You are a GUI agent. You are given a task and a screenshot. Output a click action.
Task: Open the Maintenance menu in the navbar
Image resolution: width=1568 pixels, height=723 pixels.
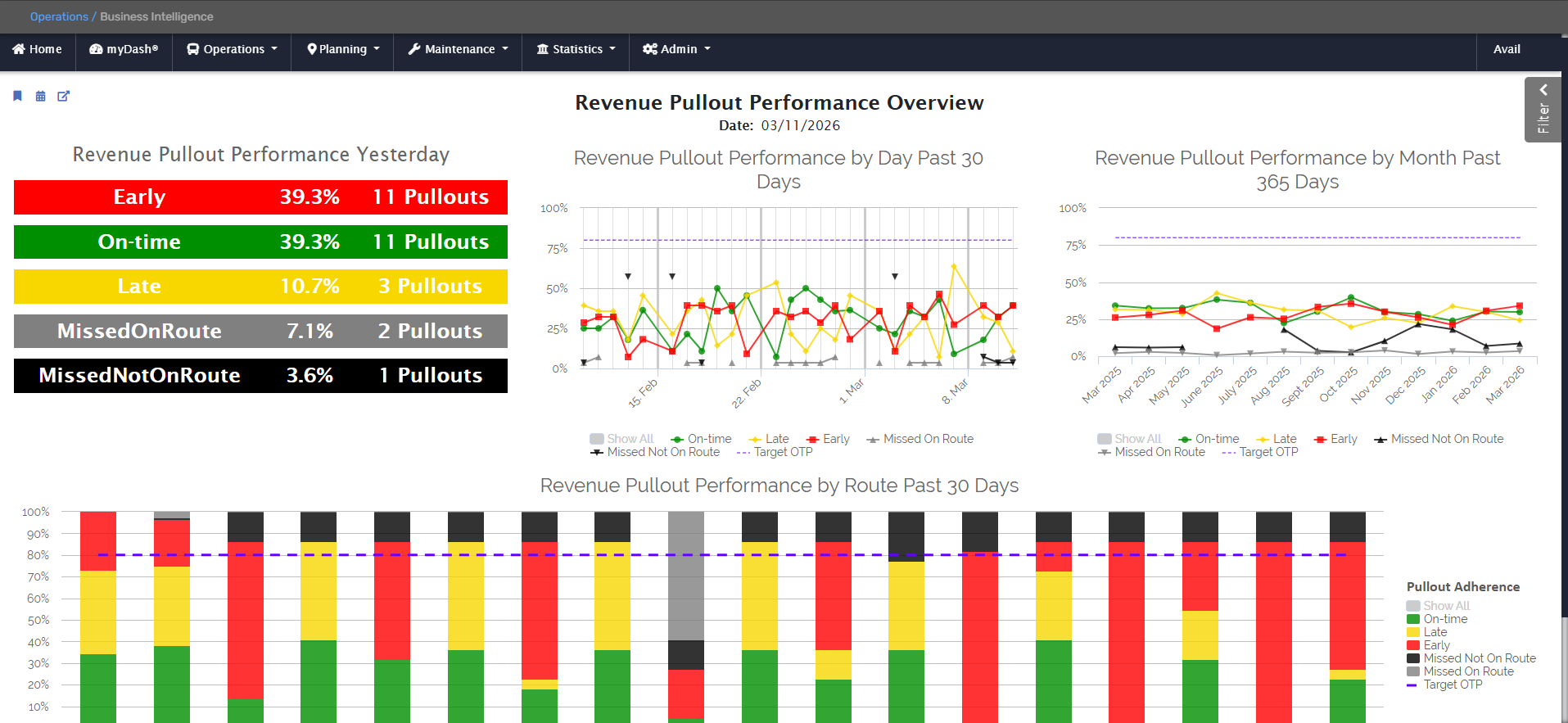coord(459,49)
